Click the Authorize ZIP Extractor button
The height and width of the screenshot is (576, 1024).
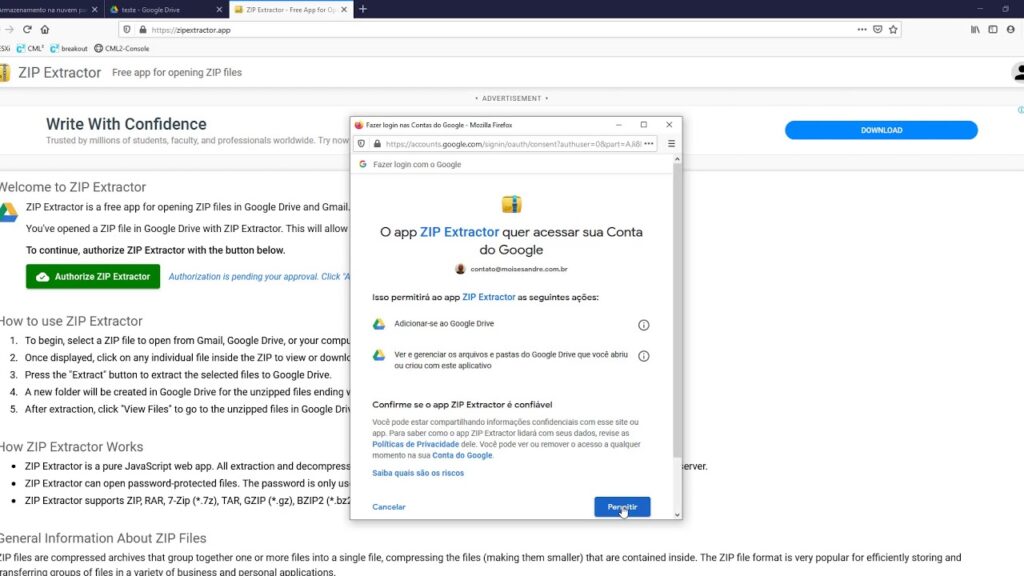(x=93, y=276)
